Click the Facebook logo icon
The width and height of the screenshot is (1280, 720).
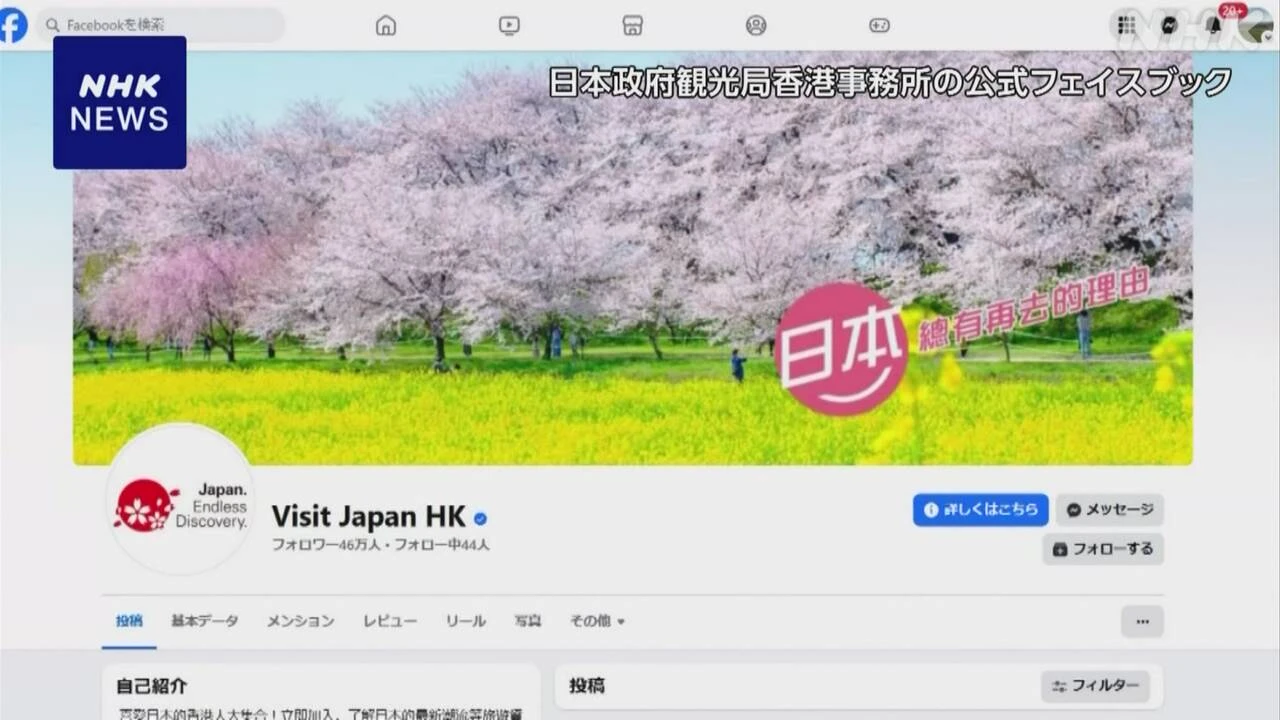pos(13,25)
